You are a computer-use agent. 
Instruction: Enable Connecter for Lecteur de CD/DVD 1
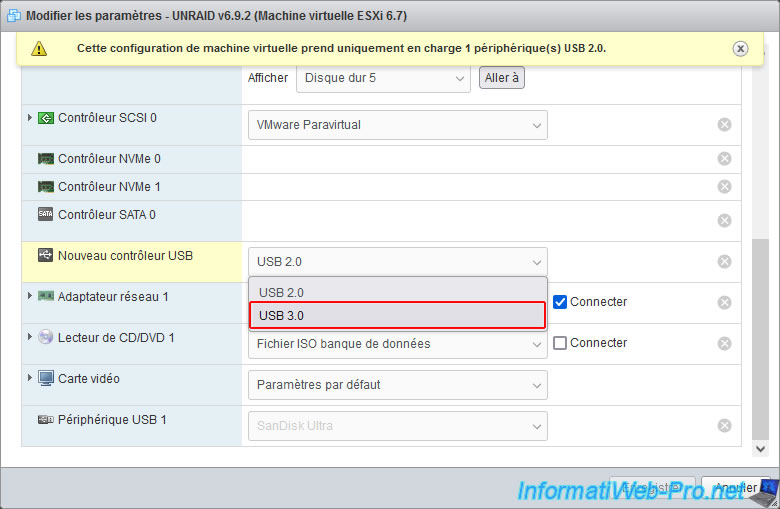tap(560, 343)
